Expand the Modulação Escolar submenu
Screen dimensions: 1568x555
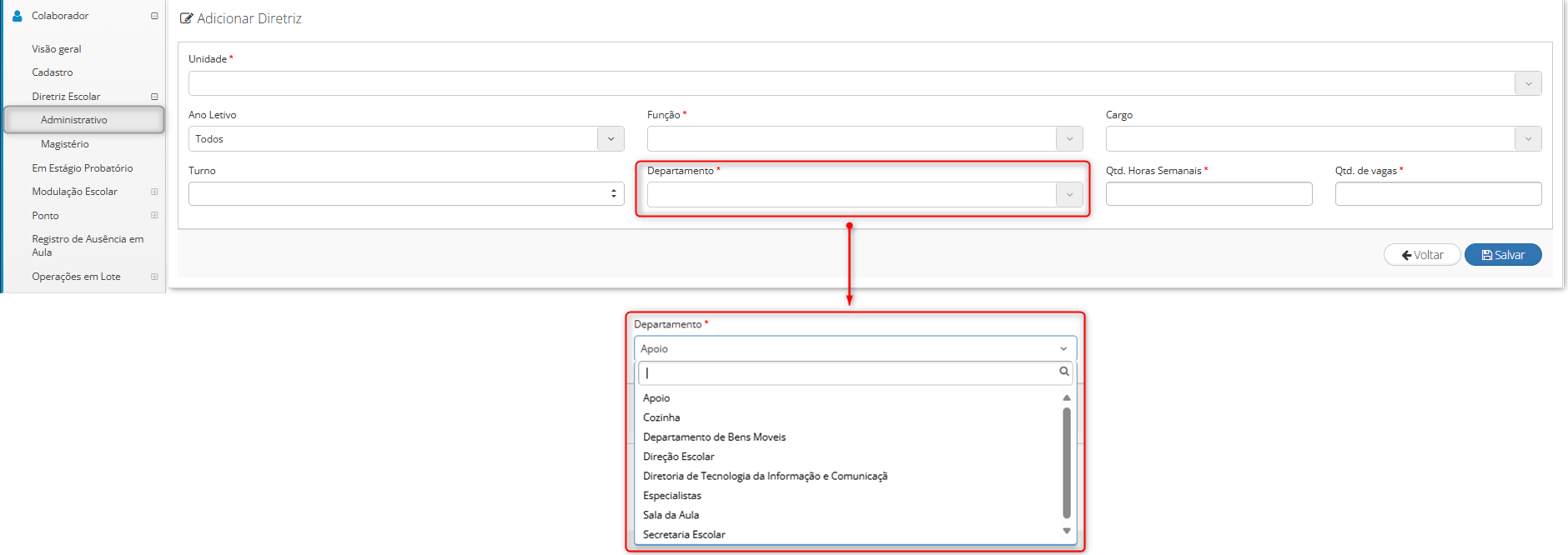coord(154,192)
